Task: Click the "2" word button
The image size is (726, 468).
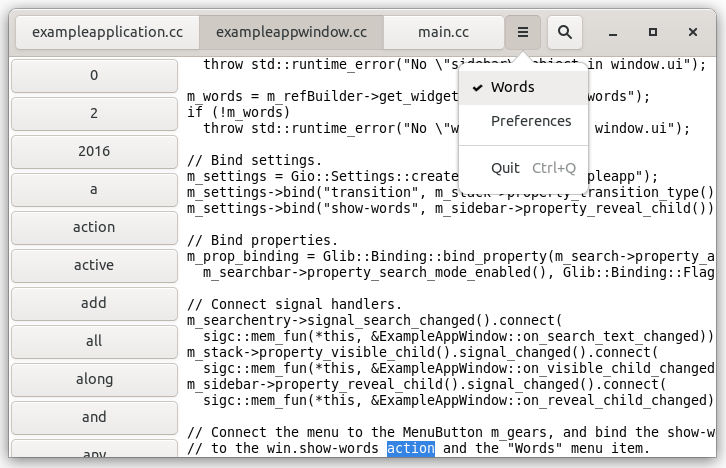Action: click(94, 114)
